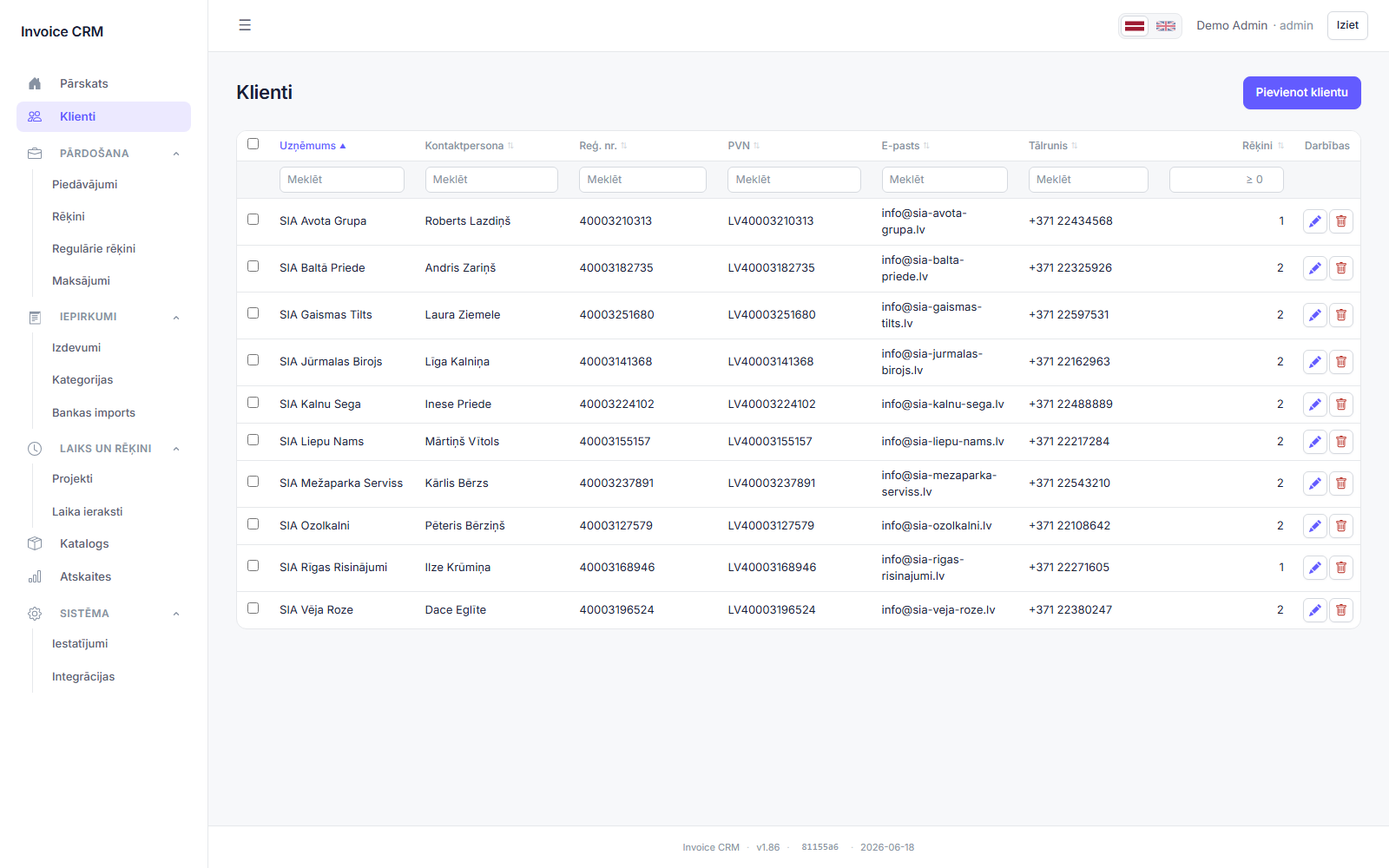The width and height of the screenshot is (1389, 868).
Task: Open Atskaites in the sidebar
Action: (85, 577)
